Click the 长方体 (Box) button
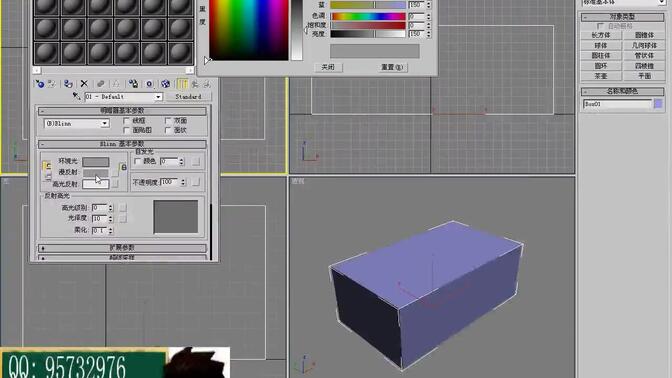 (601, 35)
